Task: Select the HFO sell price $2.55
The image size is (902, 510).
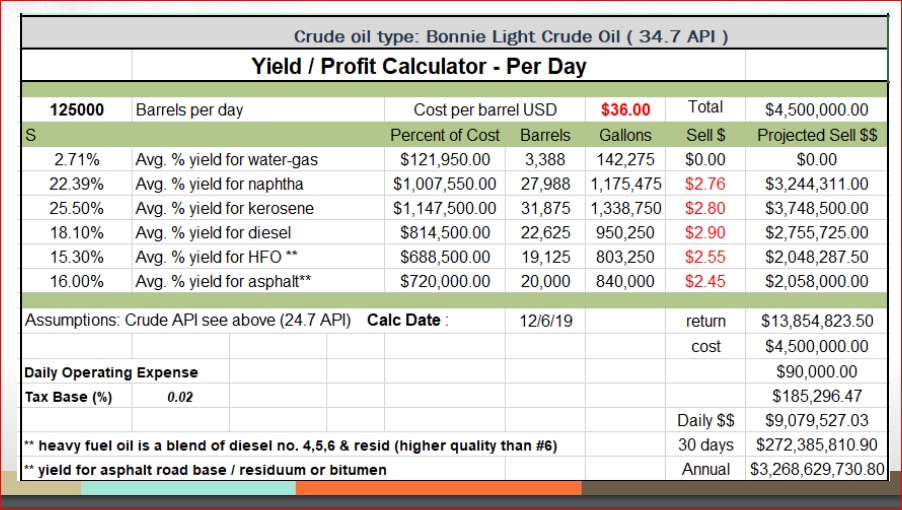Action: 706,257
